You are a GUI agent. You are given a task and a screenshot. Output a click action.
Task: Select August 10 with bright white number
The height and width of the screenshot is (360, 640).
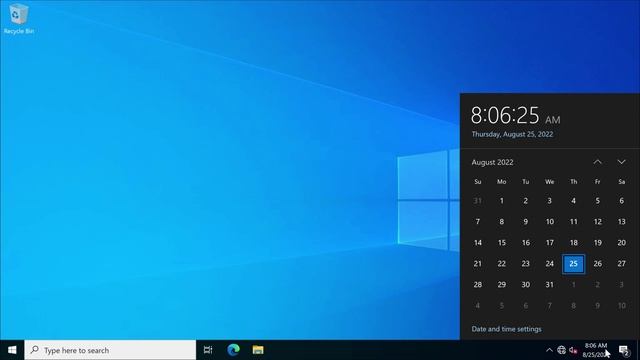(550, 222)
